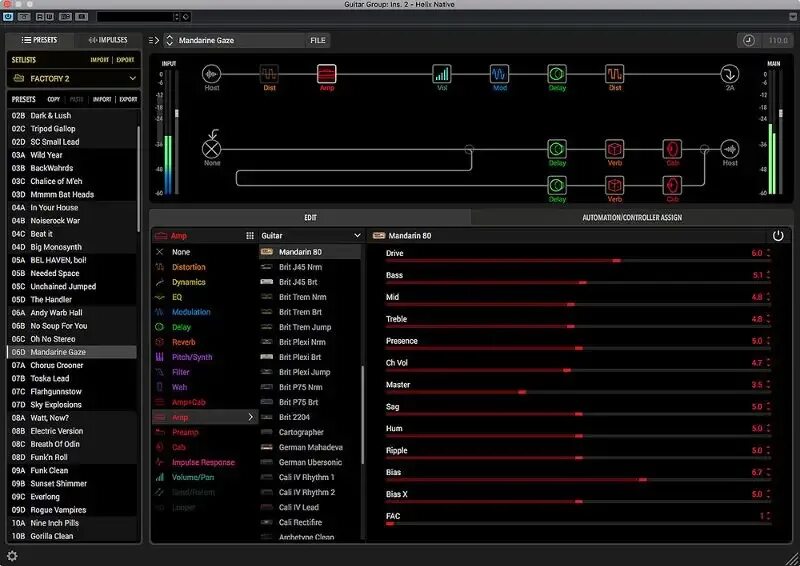Screen dimensions: 800x566
Task: Select the Mod block in signal path
Action: [499, 74]
